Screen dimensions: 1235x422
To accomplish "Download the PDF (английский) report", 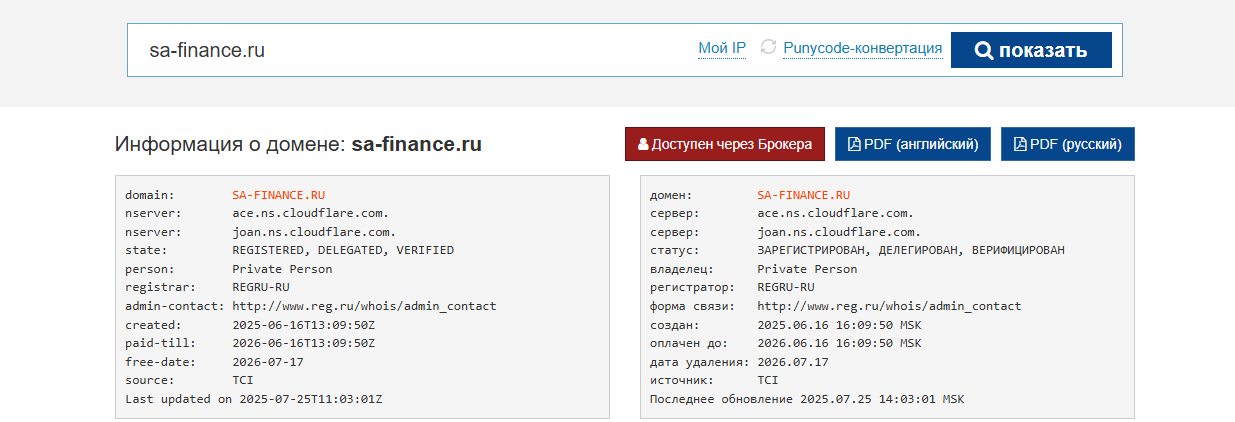I will point(913,144).
